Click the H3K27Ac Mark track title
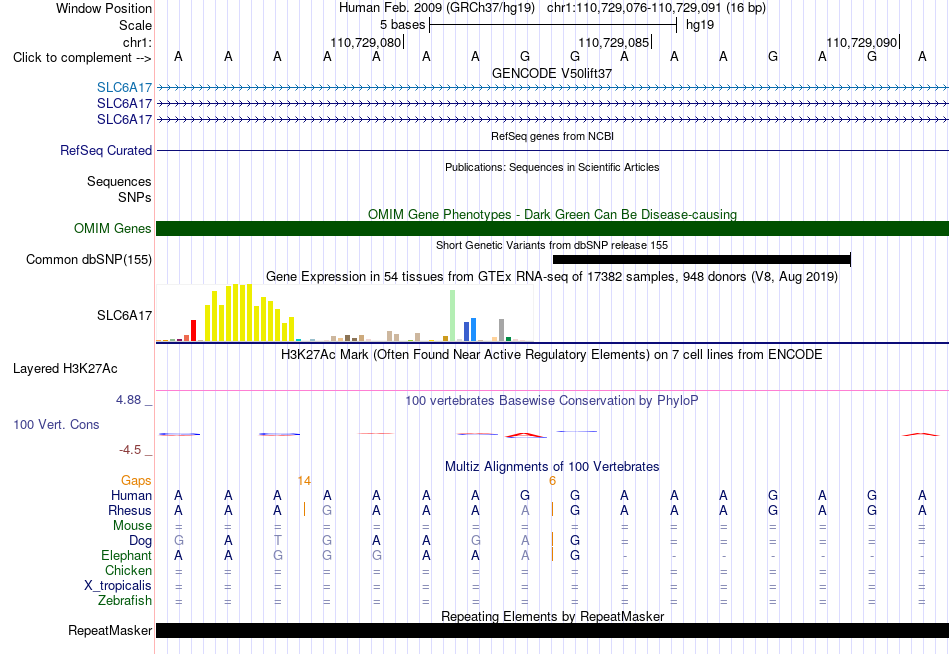This screenshot has width=950, height=654. tap(552, 355)
